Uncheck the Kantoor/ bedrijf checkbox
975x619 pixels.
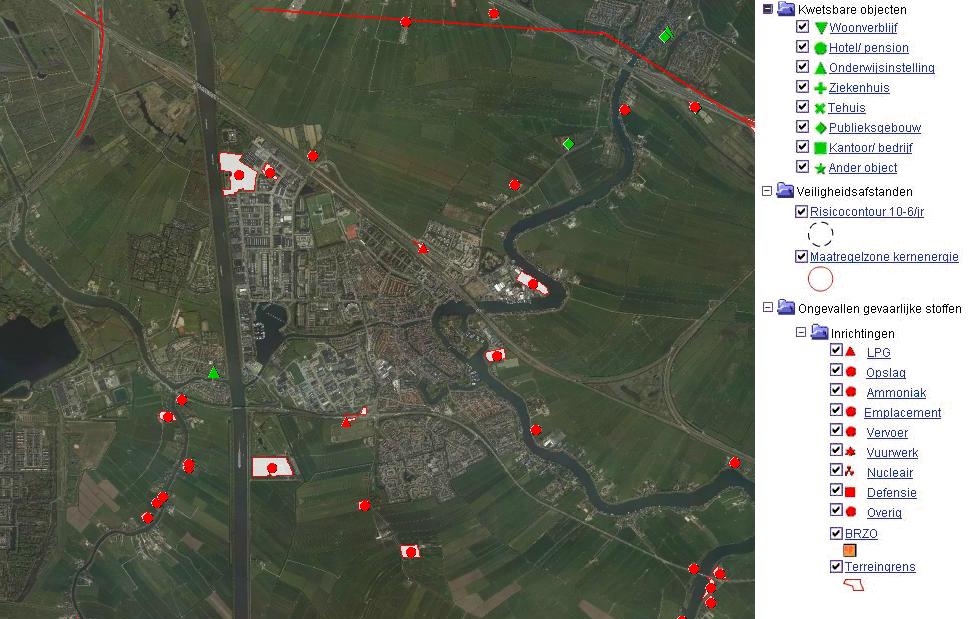point(802,146)
